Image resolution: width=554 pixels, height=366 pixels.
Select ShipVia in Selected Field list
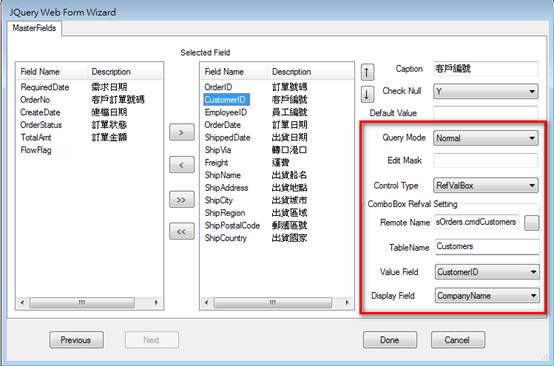pos(218,150)
